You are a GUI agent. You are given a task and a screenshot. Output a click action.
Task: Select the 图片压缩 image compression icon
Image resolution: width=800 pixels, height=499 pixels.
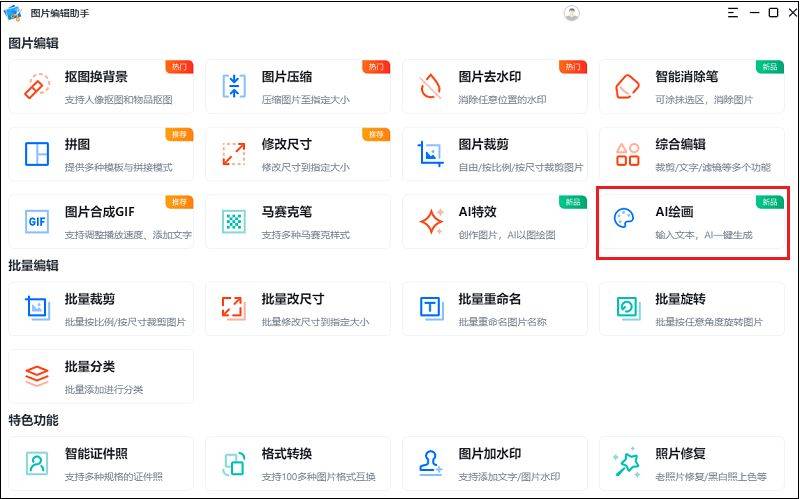[234, 86]
